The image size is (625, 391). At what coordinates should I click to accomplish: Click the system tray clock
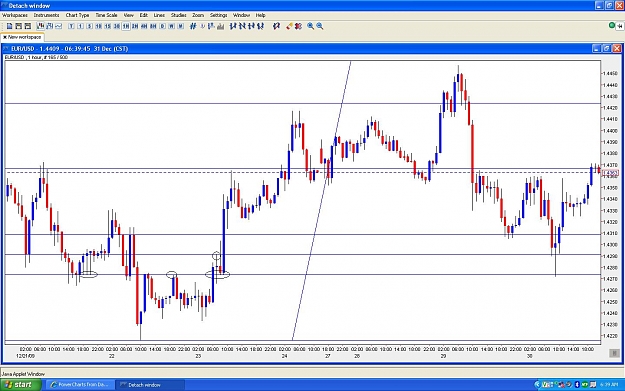[609, 385]
